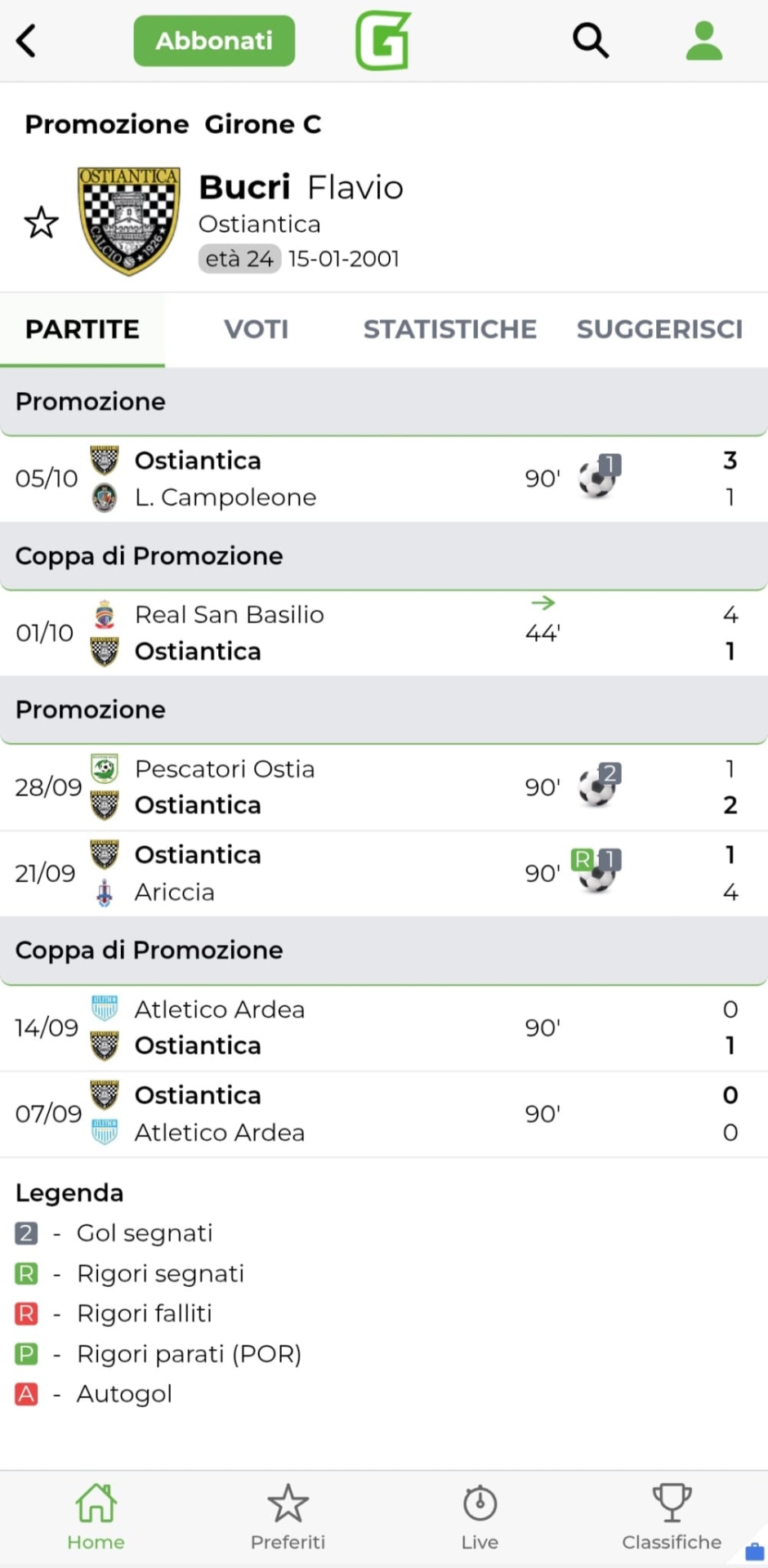This screenshot has height=1568, width=768.
Task: Tap the back arrow icon
Action: pyautogui.click(x=27, y=41)
